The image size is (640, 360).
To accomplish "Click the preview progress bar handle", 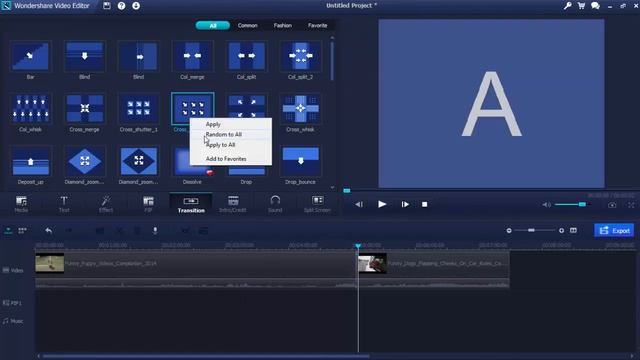I will point(347,191).
